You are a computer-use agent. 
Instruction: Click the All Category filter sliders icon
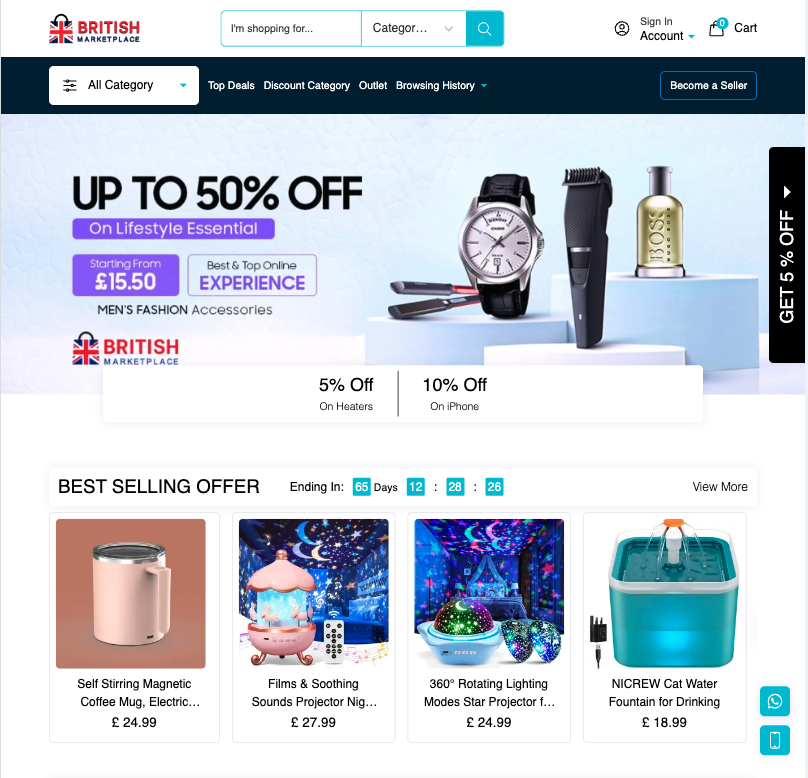[x=70, y=86]
